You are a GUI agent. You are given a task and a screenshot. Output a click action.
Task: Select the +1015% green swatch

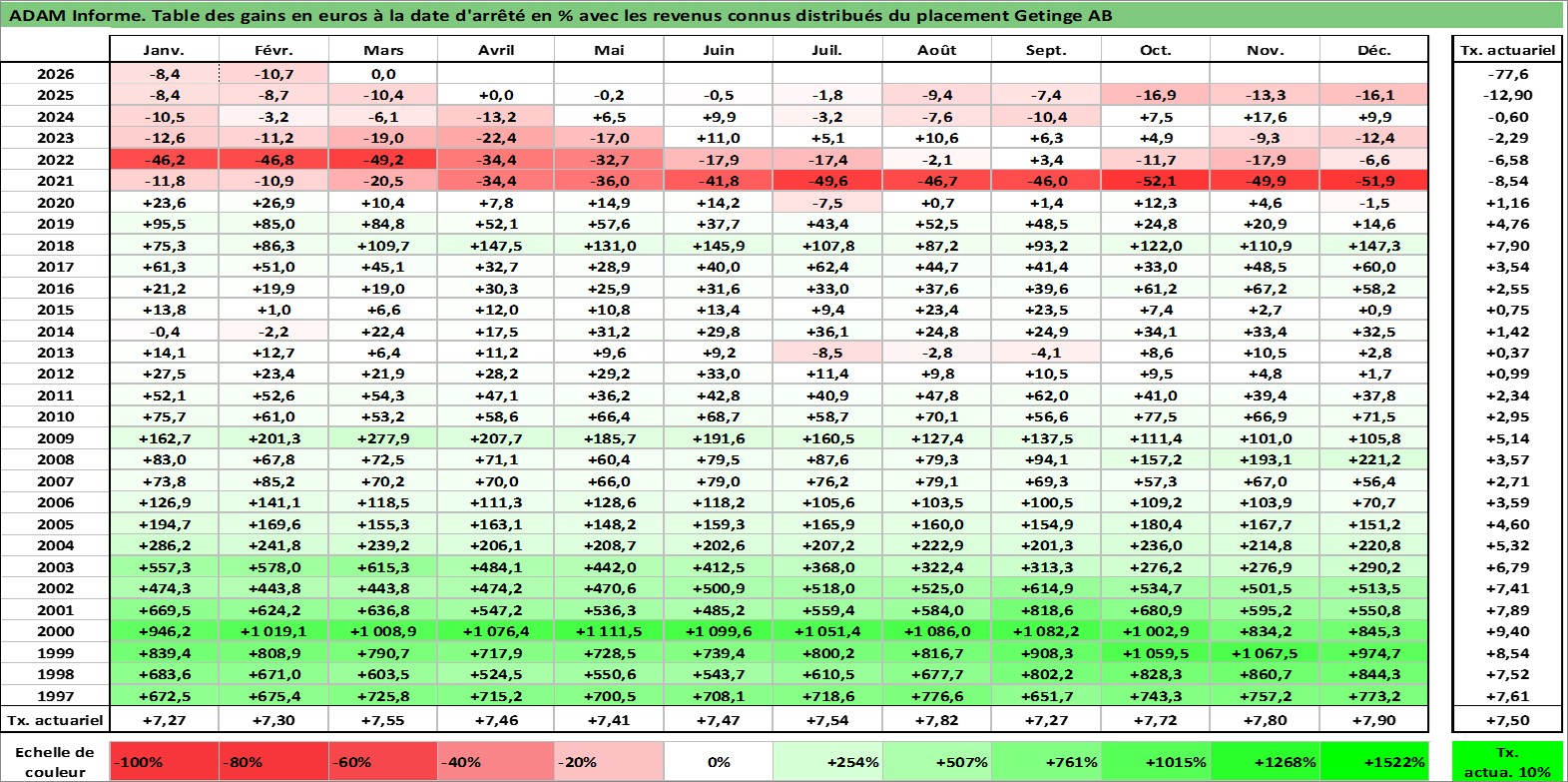point(1156,762)
